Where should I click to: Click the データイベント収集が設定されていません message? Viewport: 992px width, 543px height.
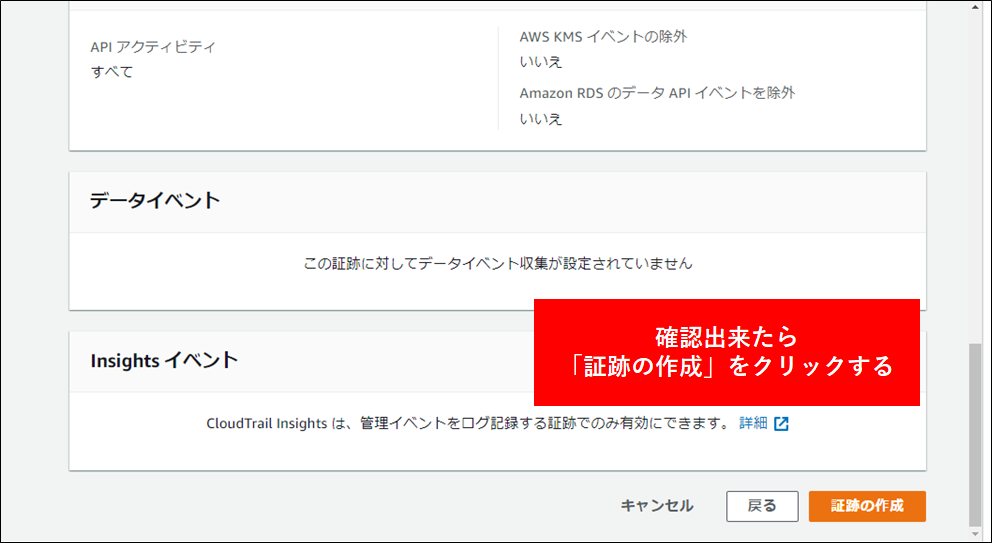tap(497, 264)
